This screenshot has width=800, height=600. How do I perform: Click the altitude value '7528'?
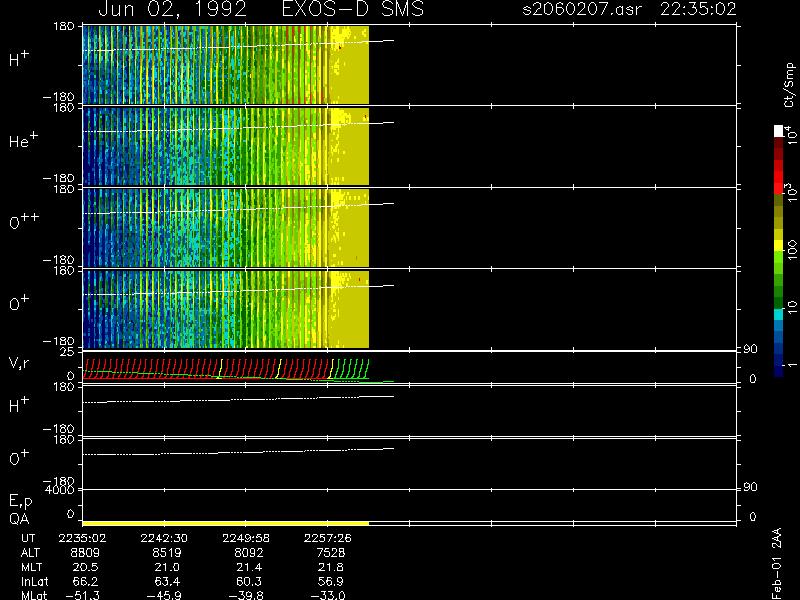(330, 553)
